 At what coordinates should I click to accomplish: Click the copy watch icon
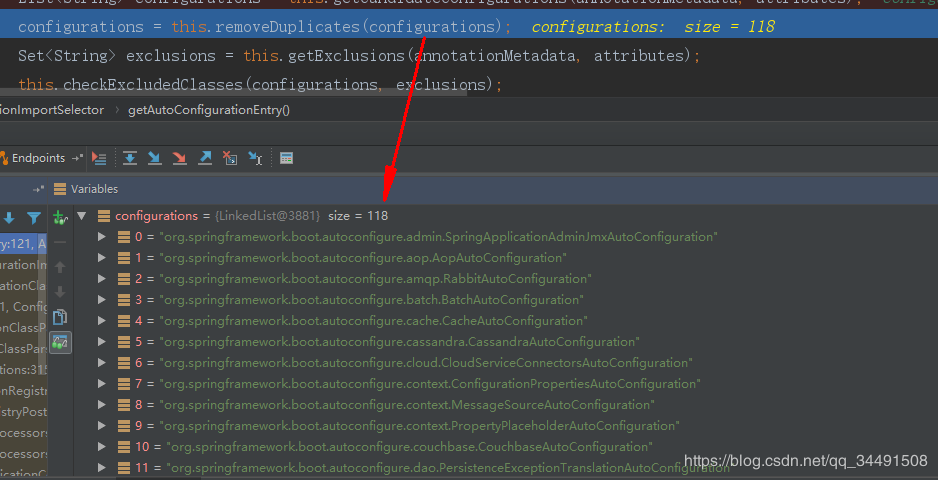(60, 317)
